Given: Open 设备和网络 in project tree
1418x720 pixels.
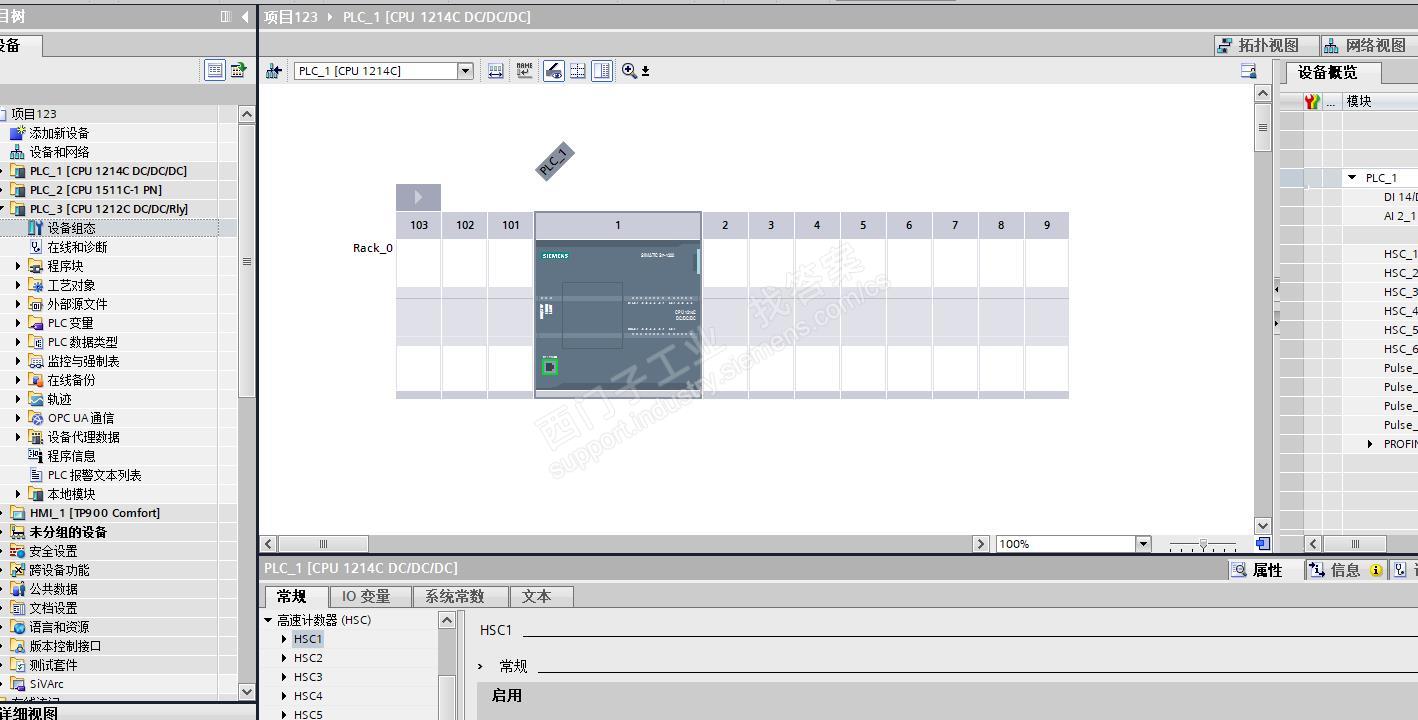Looking at the screenshot, I should tap(59, 152).
